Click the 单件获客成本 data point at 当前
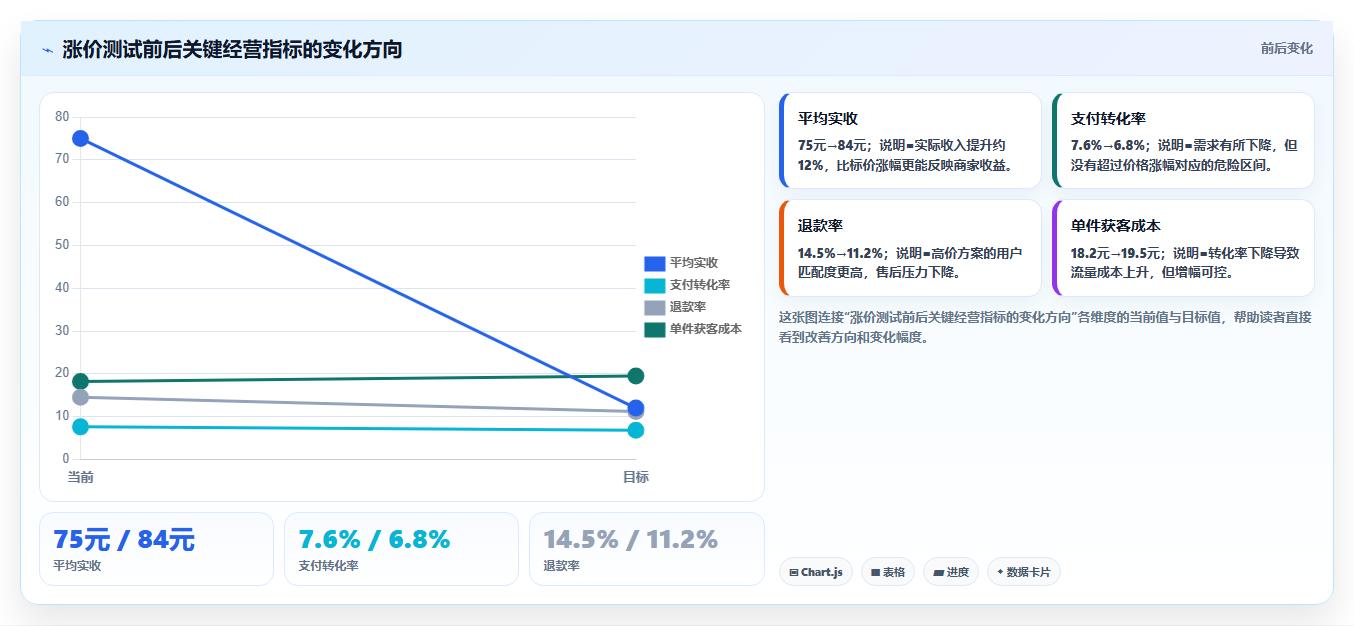The width and height of the screenshot is (1354, 626). pyautogui.click(x=80, y=381)
